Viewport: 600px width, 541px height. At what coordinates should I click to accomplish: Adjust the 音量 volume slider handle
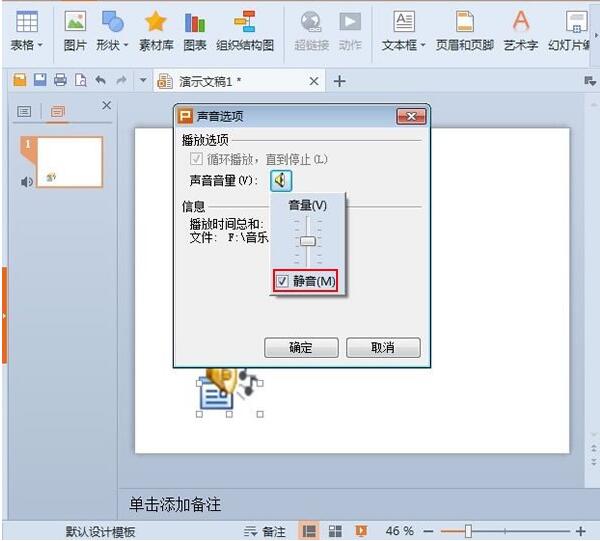(x=308, y=241)
